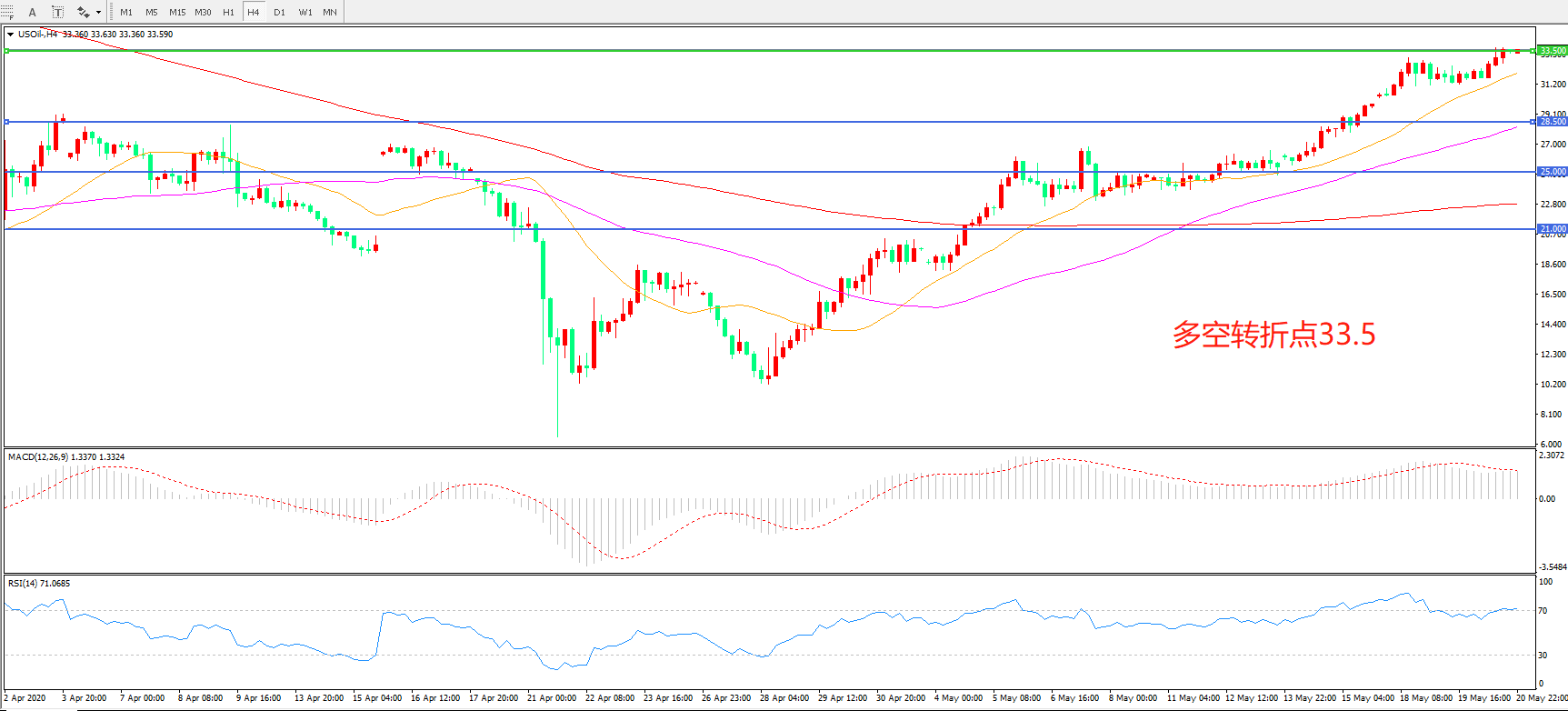Select the Arrows drawing tool
Image resolution: width=1568 pixels, height=711 pixels.
[83, 12]
